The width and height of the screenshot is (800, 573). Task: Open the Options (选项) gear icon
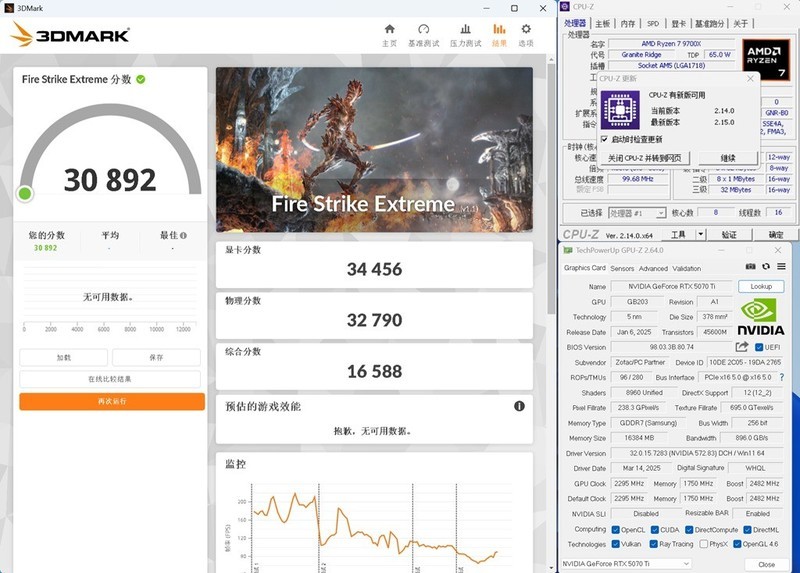pos(526,29)
